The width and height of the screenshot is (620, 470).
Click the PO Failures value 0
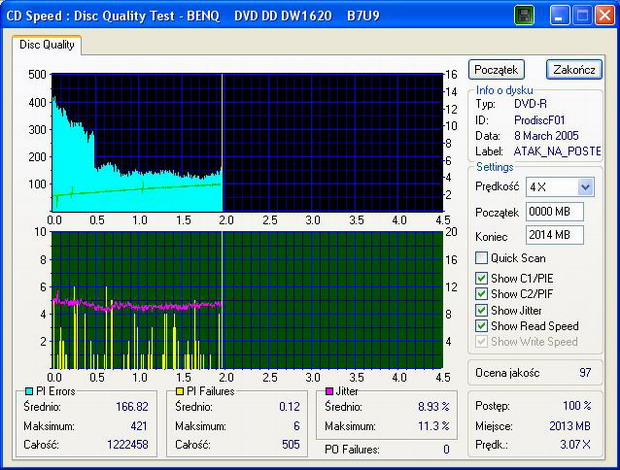(446, 449)
